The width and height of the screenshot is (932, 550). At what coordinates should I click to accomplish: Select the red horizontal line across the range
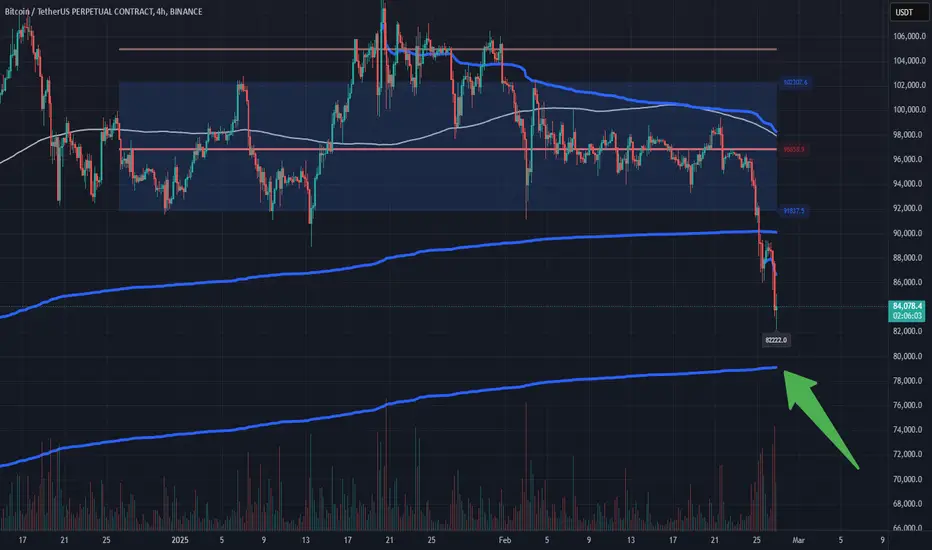coord(448,149)
